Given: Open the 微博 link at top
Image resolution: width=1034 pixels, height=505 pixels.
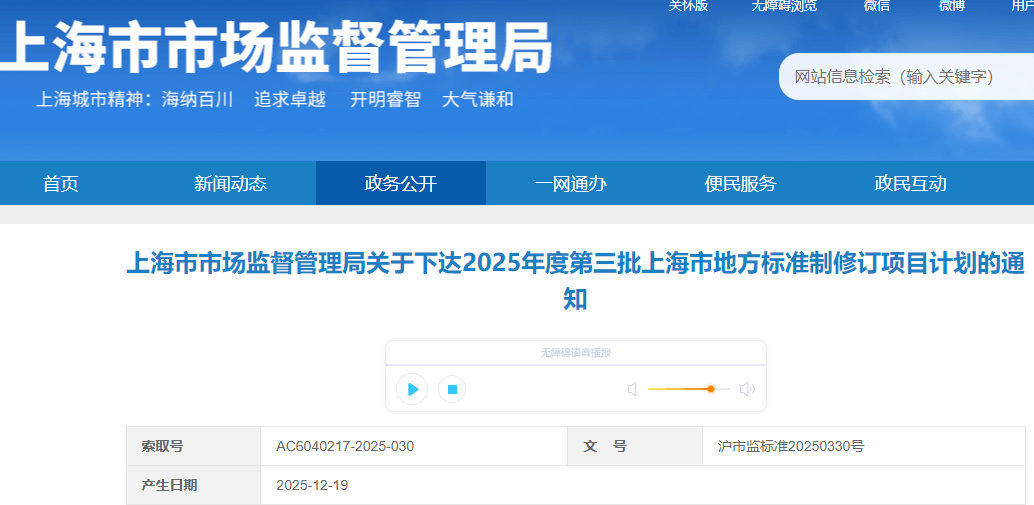Looking at the screenshot, I should point(952,6).
